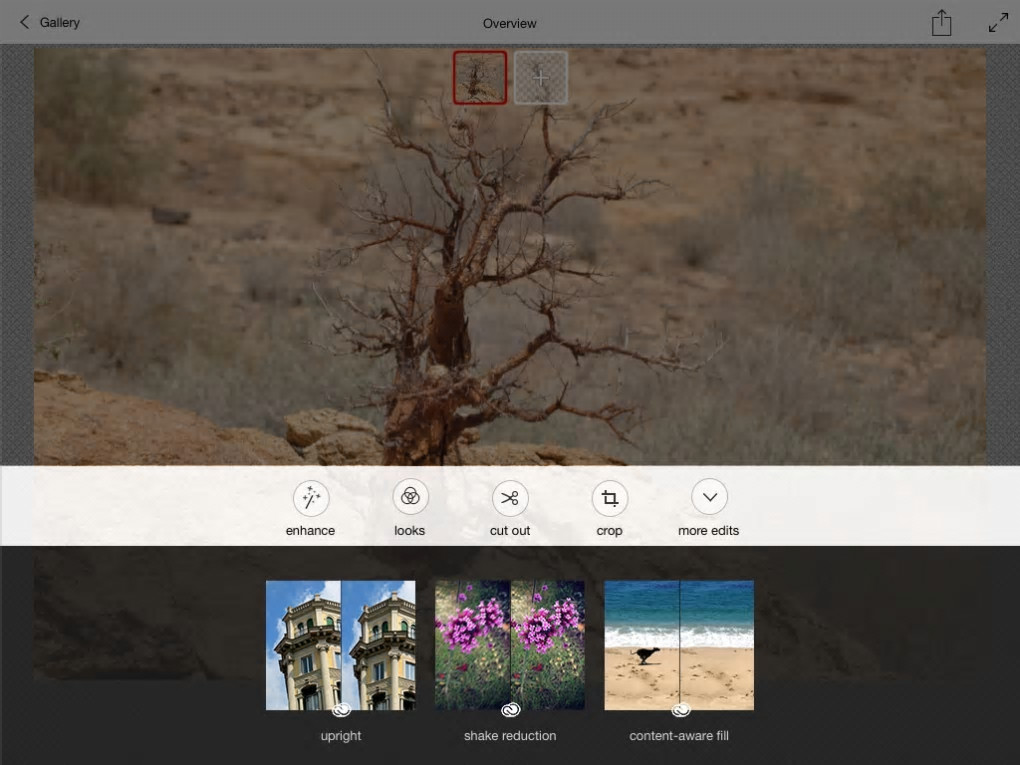The height and width of the screenshot is (765, 1020).
Task: Tap the Overview title
Action: [x=509, y=23]
